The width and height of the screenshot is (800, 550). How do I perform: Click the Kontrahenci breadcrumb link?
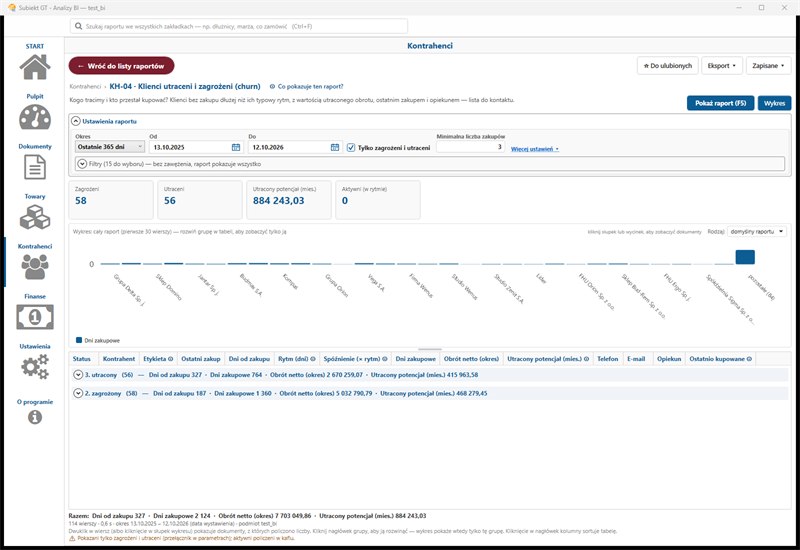85,87
